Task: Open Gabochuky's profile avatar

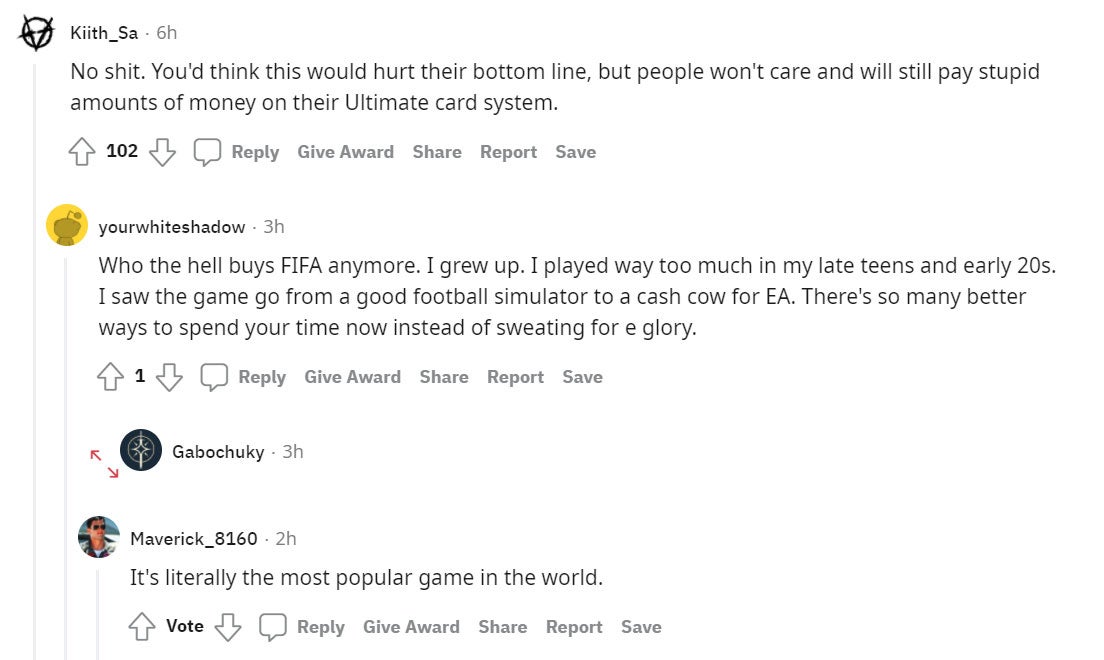Action: (141, 451)
